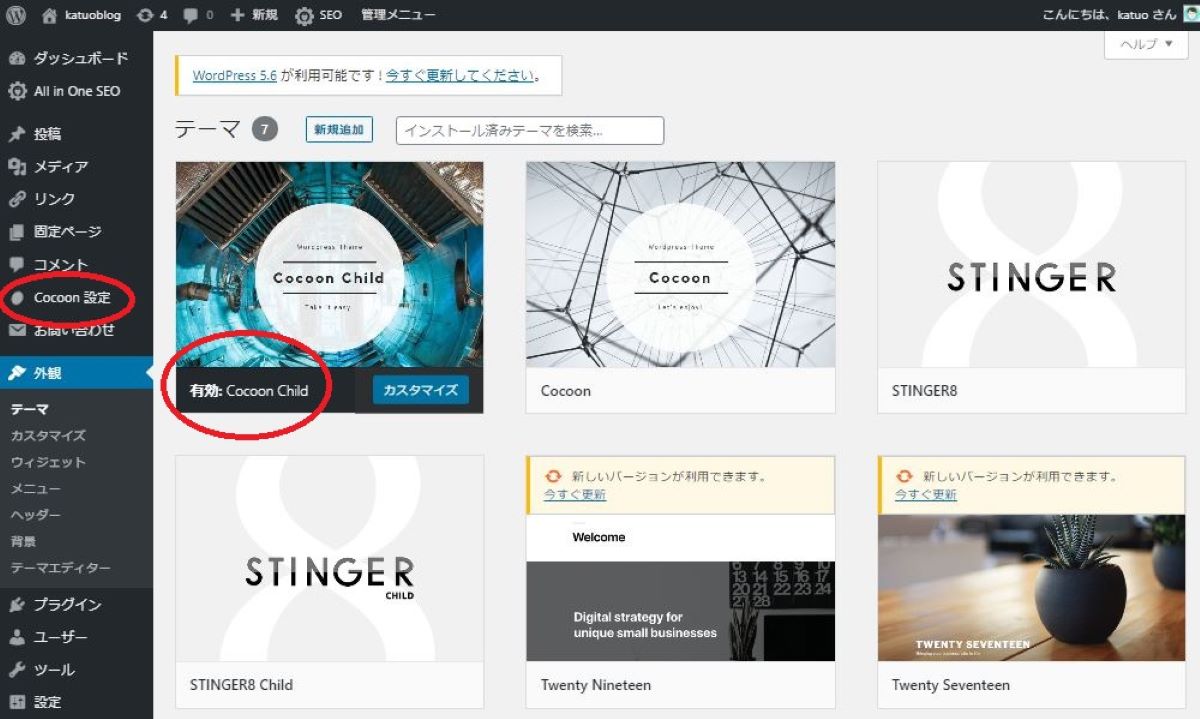Click the Cocoon theme name label
This screenshot has height=719, width=1200.
[x=566, y=391]
